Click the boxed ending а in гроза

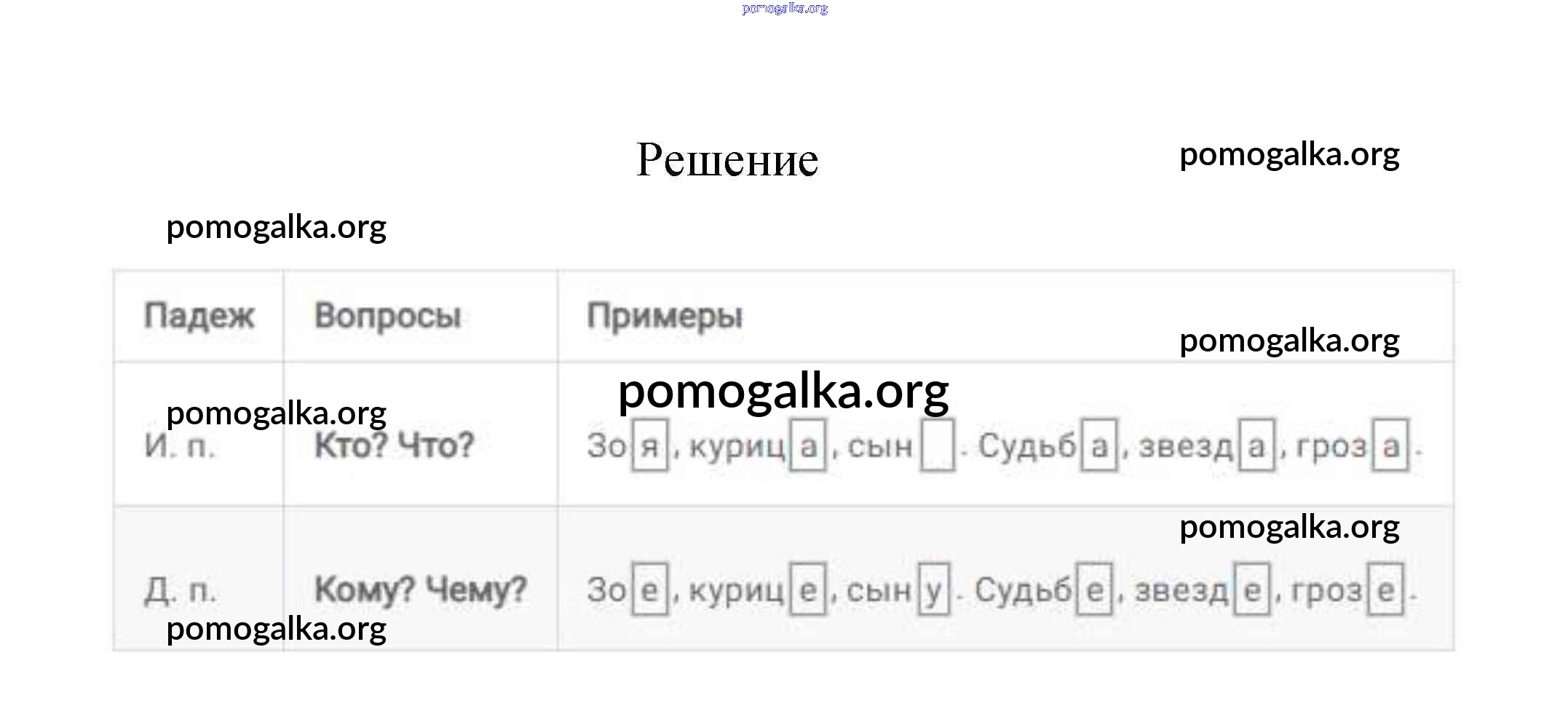[1390, 445]
